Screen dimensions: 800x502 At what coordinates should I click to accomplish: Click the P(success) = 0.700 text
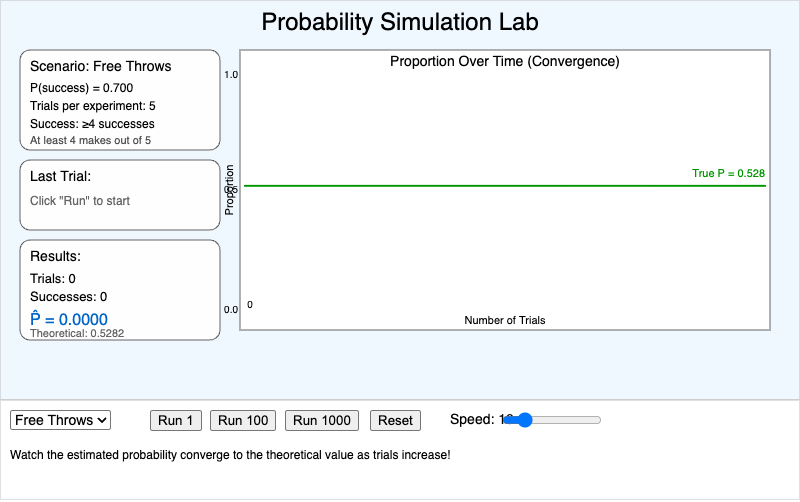pyautogui.click(x=82, y=88)
